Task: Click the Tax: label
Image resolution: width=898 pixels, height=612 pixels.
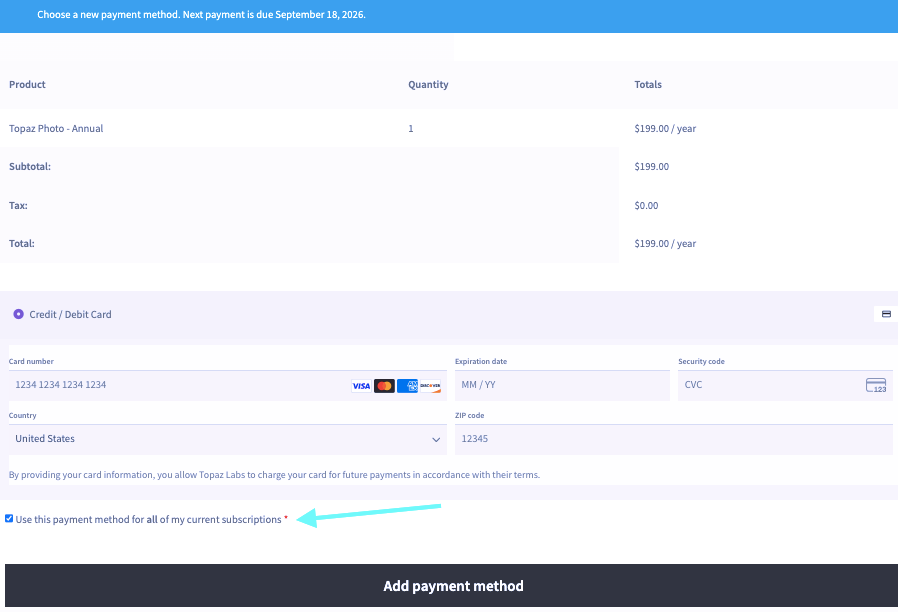Action: click(x=18, y=206)
